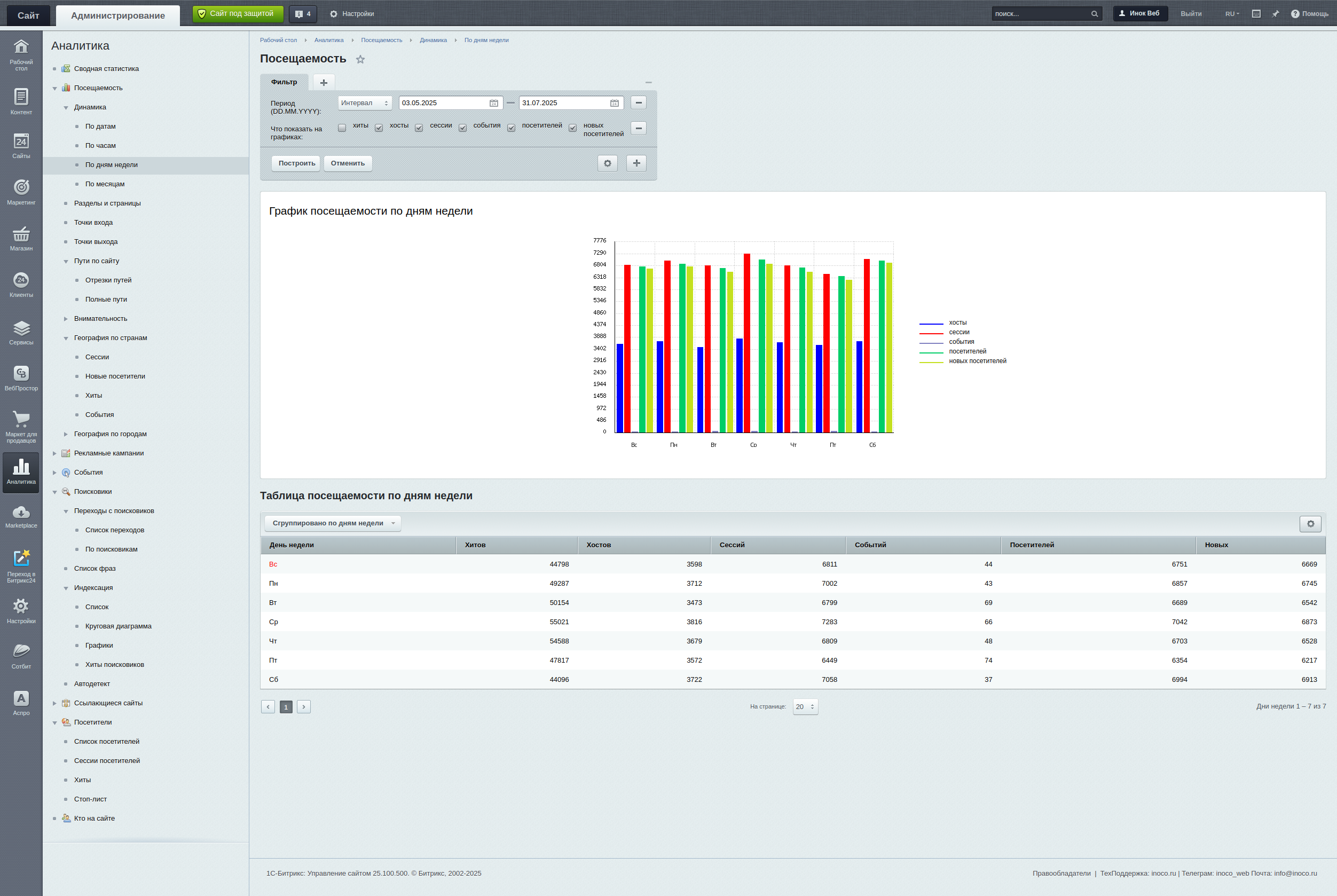The image size is (1337, 896).
Task: Open table settings gear icon
Action: [x=1310, y=523]
